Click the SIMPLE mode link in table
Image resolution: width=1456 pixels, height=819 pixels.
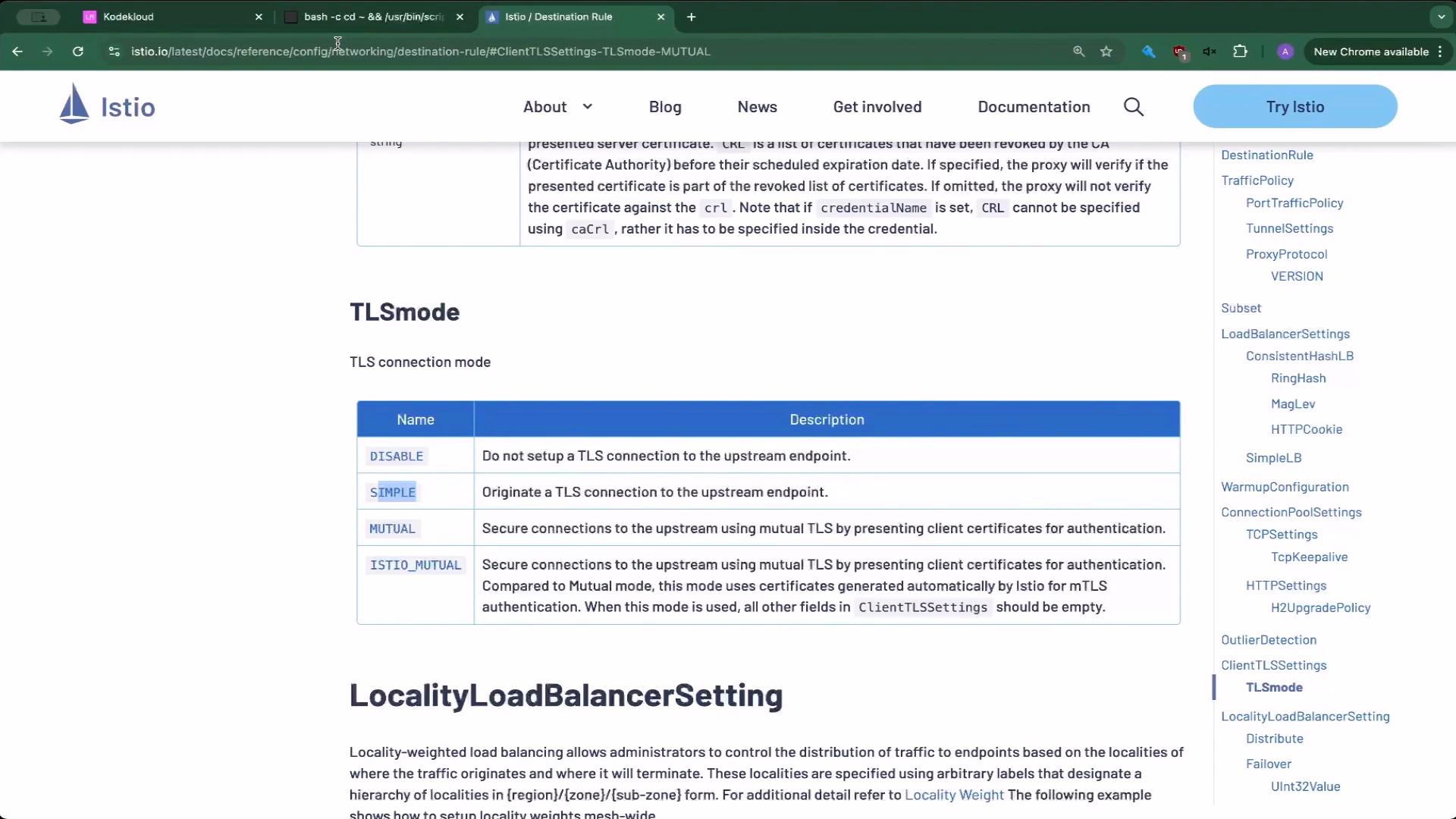393,493
